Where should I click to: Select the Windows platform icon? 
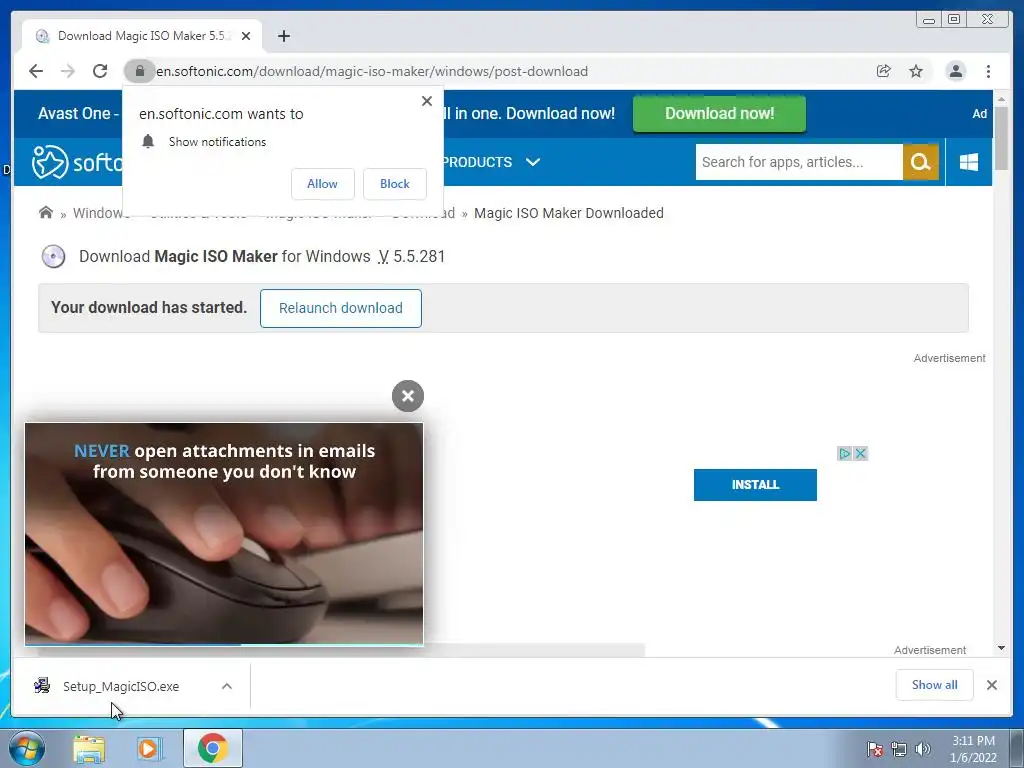click(969, 162)
